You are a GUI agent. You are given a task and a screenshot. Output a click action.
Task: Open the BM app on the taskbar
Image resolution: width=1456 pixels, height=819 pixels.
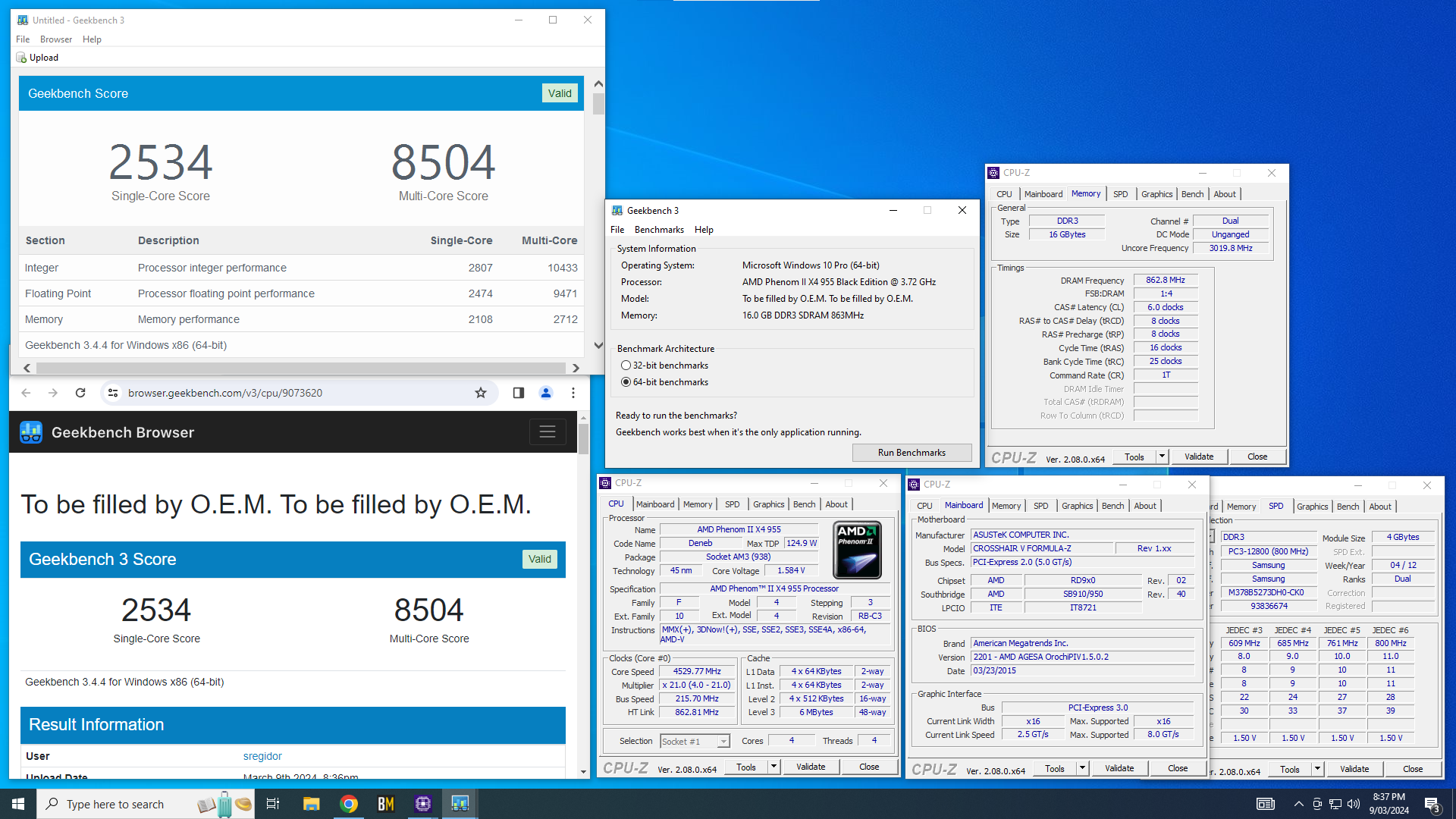coord(386,804)
